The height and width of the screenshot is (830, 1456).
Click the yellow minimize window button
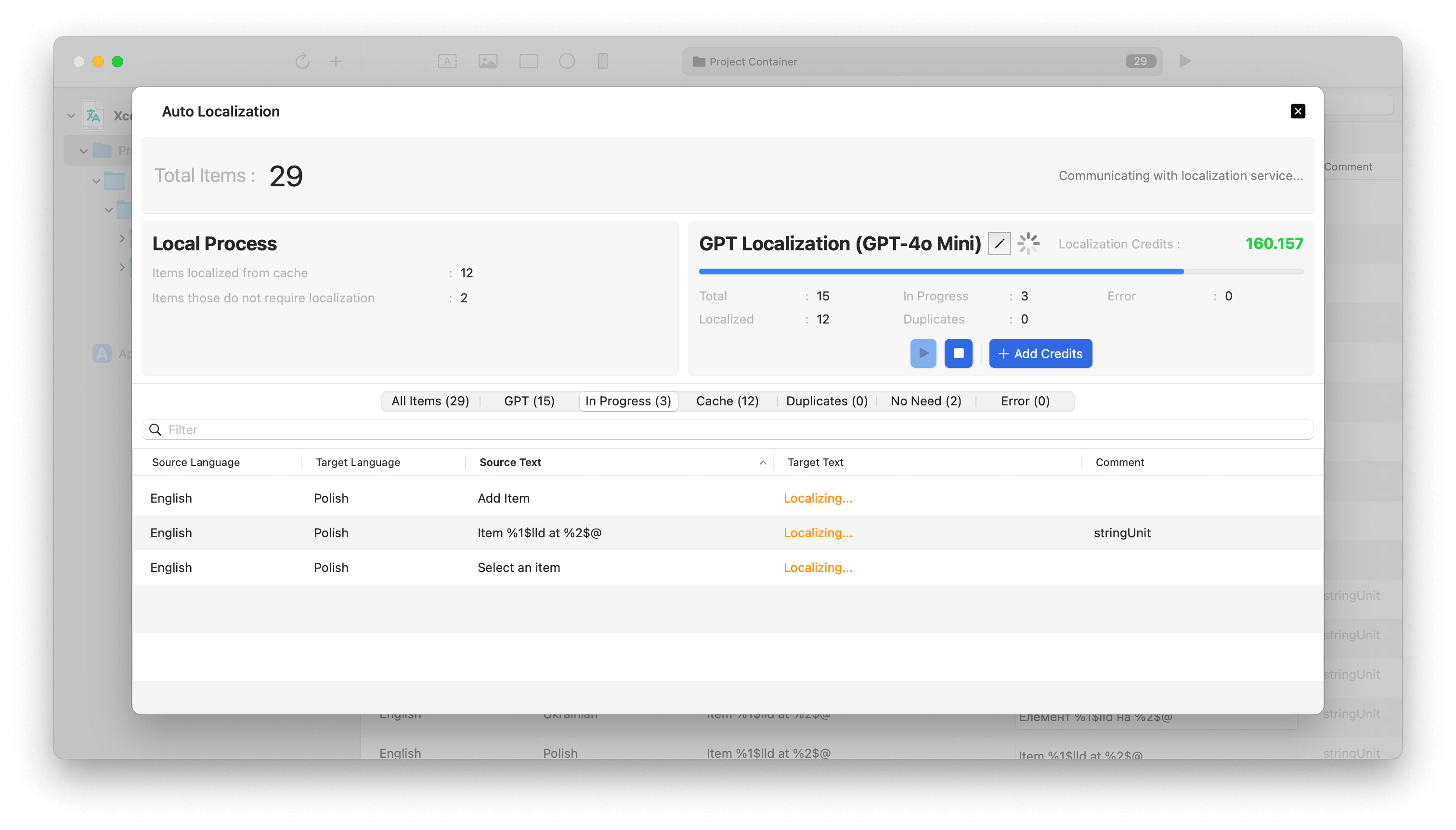98,62
